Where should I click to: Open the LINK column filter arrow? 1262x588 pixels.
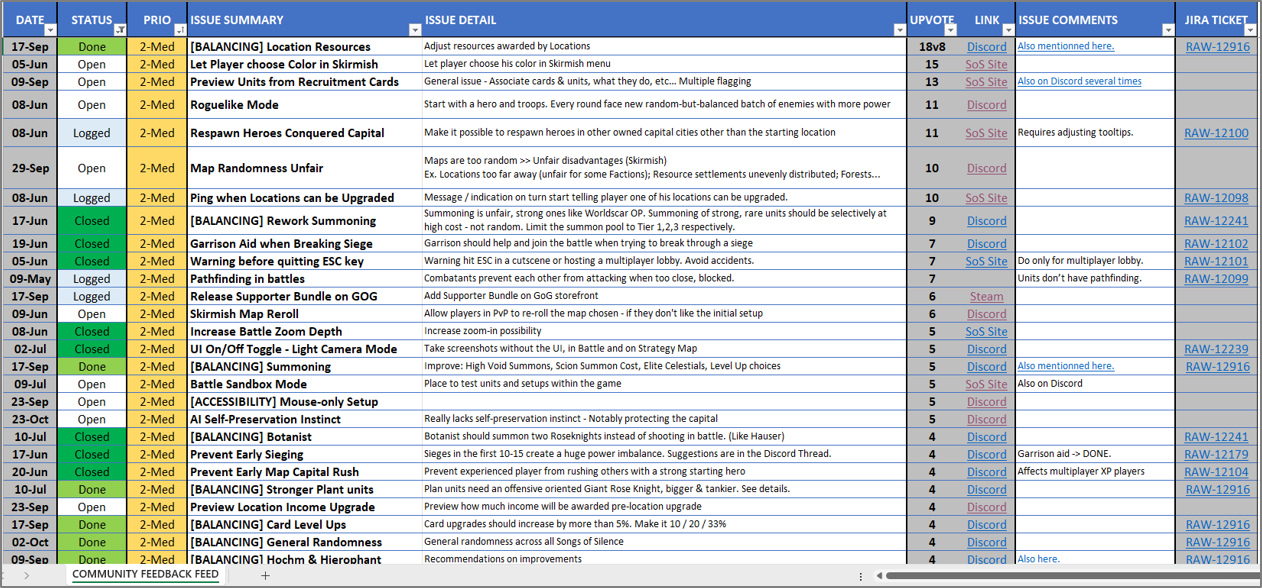[1007, 31]
